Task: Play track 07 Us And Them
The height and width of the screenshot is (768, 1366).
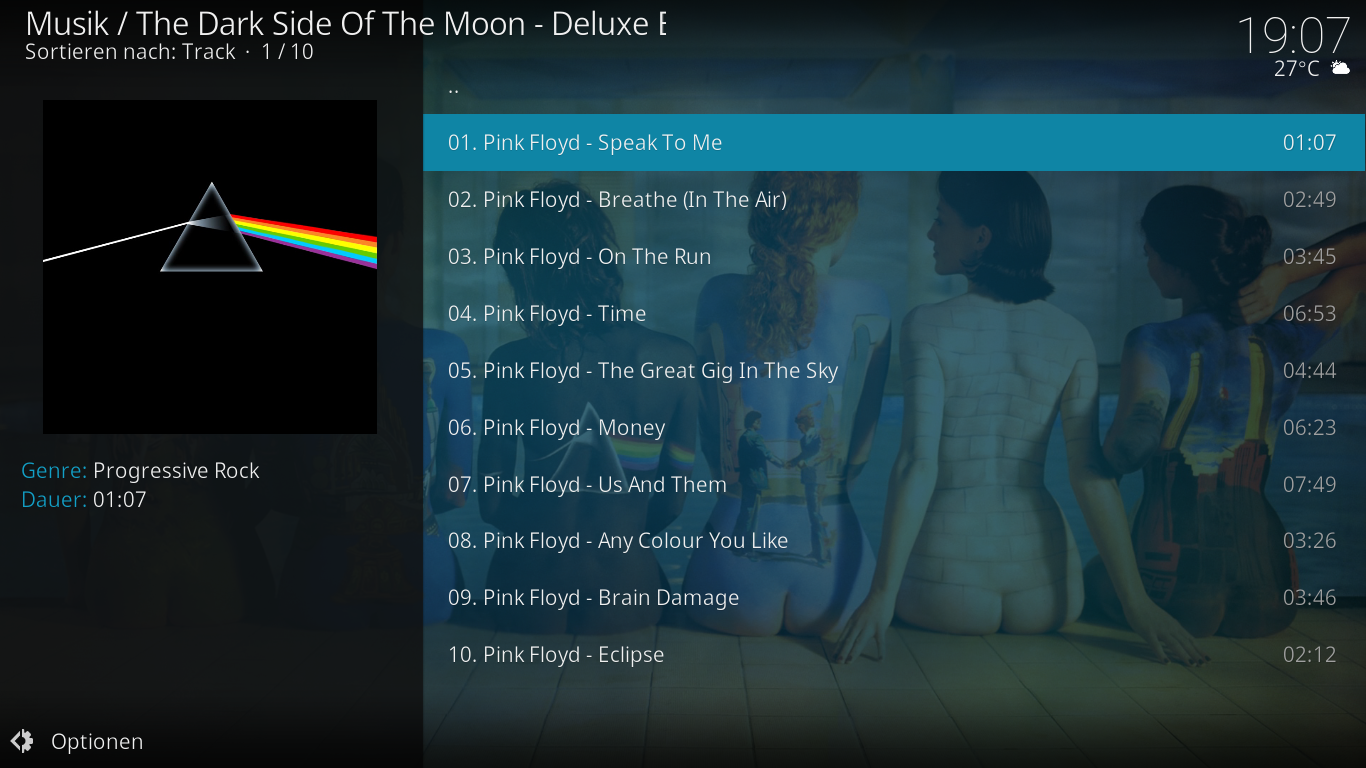Action: pyautogui.click(x=894, y=484)
